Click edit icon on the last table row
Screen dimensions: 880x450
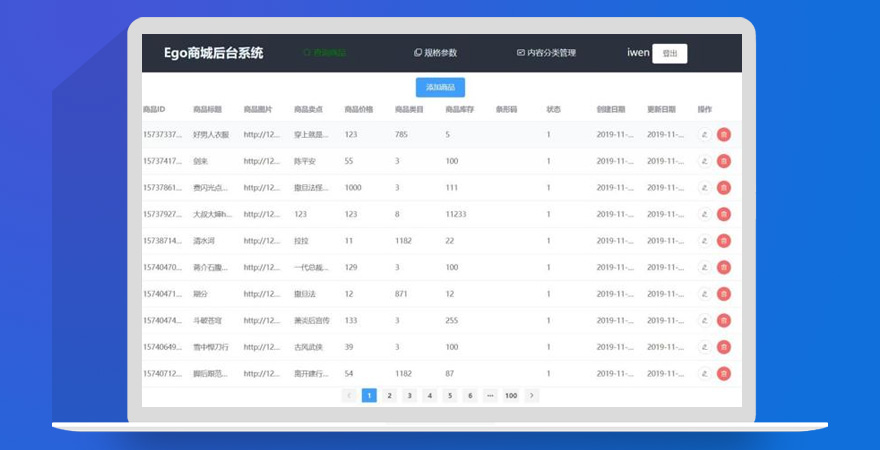(705, 373)
